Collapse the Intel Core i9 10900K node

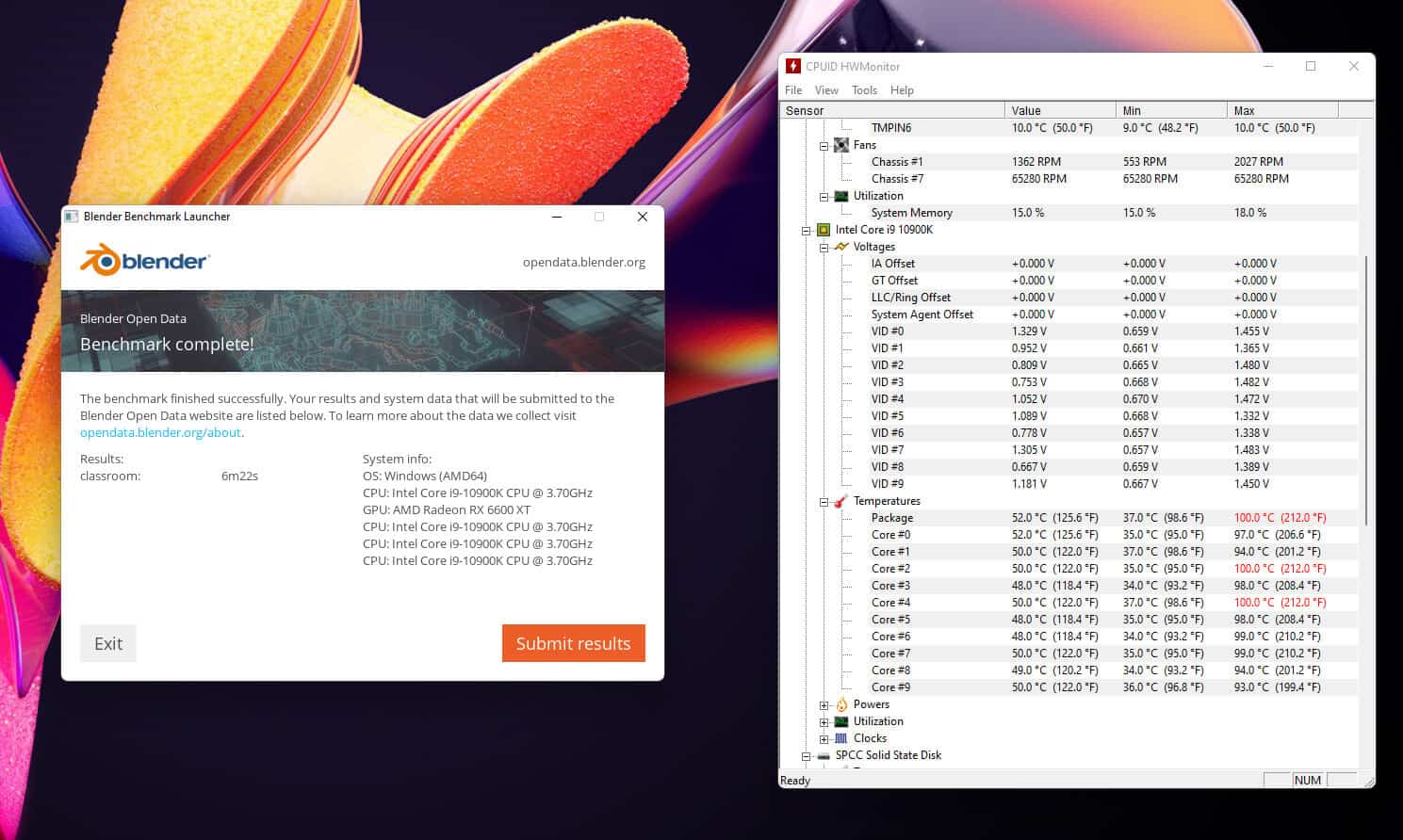point(807,231)
